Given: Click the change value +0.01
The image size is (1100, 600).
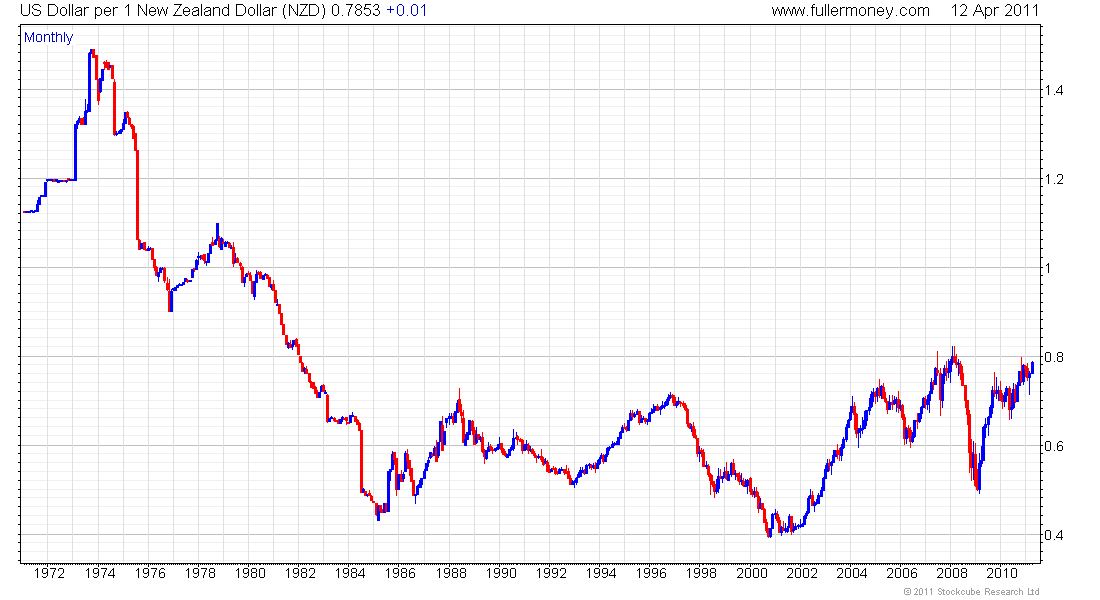Looking at the screenshot, I should point(406,11).
